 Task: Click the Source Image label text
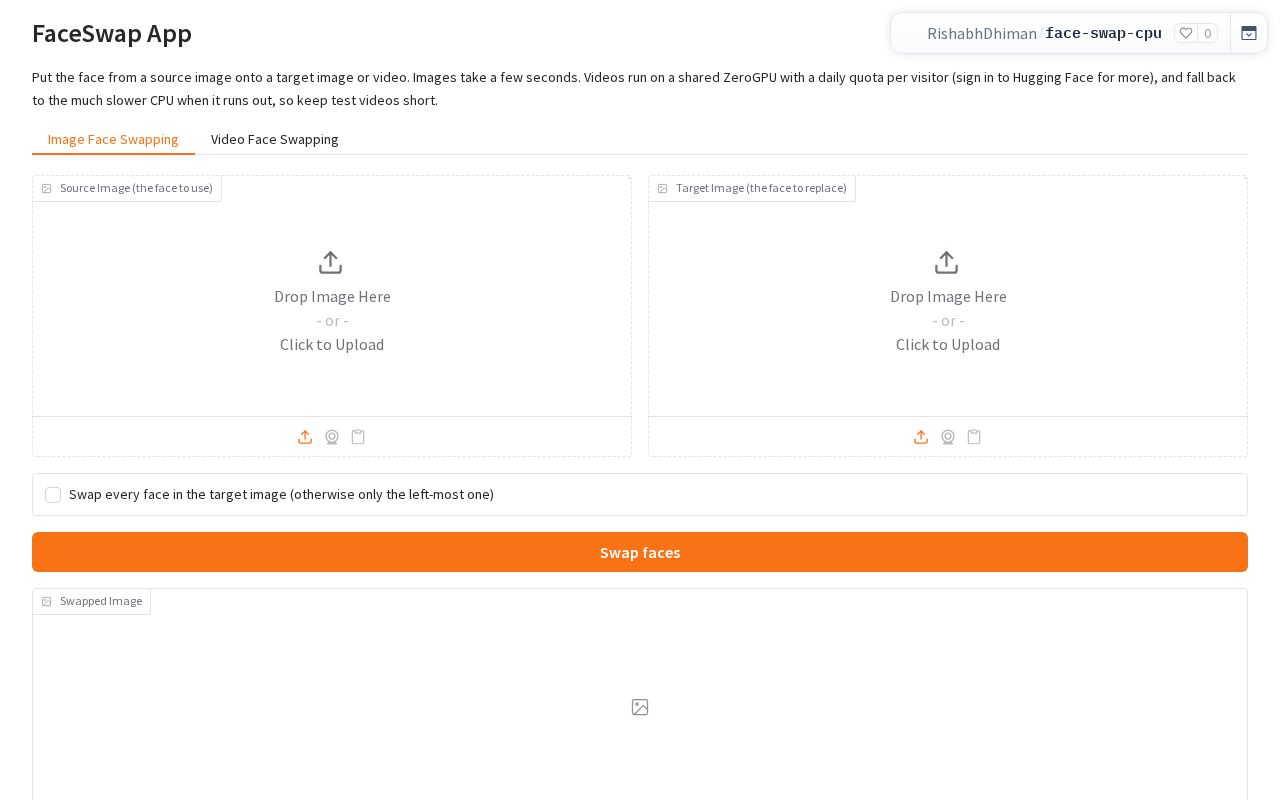[x=136, y=188]
